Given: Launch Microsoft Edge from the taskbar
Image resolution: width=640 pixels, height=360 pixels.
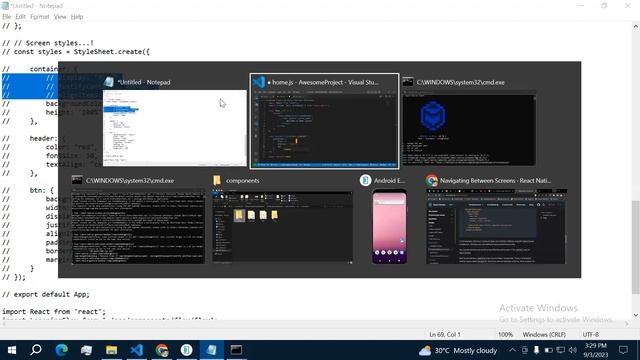Looking at the screenshot, I should click(x=62, y=350).
